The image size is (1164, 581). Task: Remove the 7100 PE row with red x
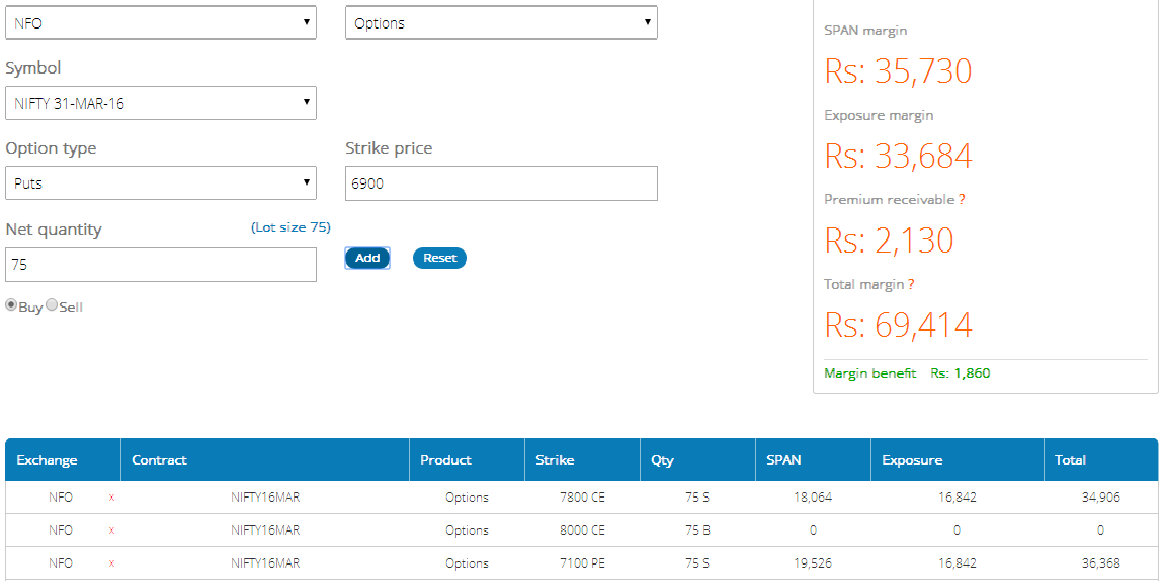pyautogui.click(x=111, y=564)
